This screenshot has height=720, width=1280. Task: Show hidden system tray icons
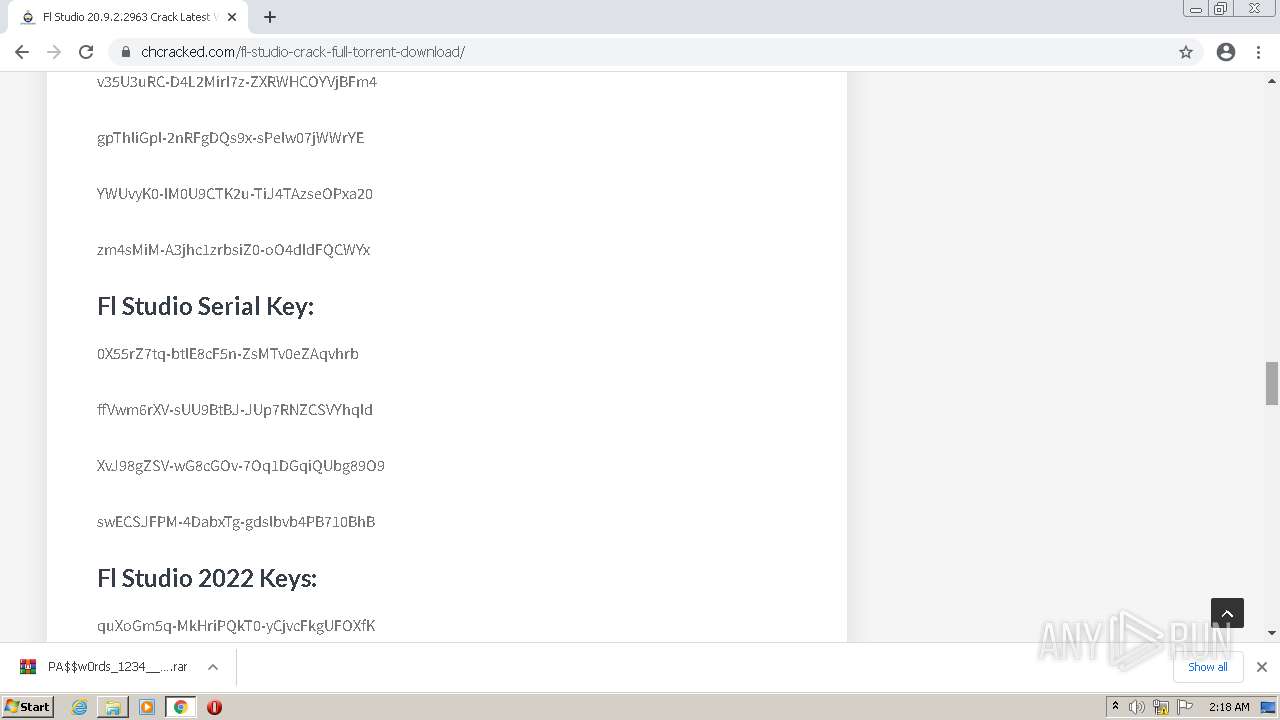pos(1116,707)
